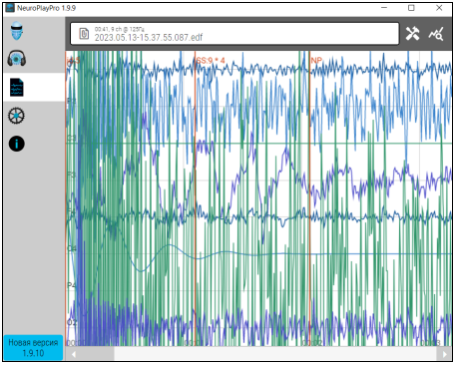The image size is (455, 365).
Task: Show the info about screen
Action: tap(16, 144)
